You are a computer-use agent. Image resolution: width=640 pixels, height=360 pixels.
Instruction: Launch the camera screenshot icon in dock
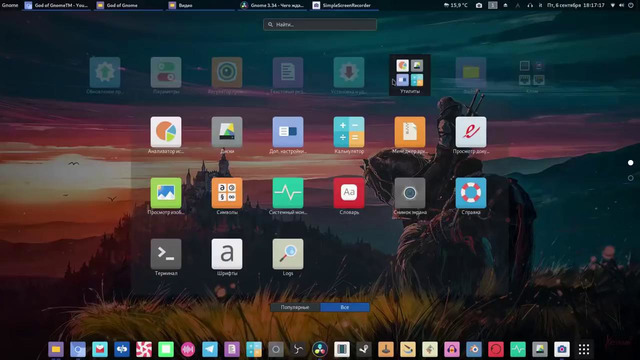click(x=562, y=349)
